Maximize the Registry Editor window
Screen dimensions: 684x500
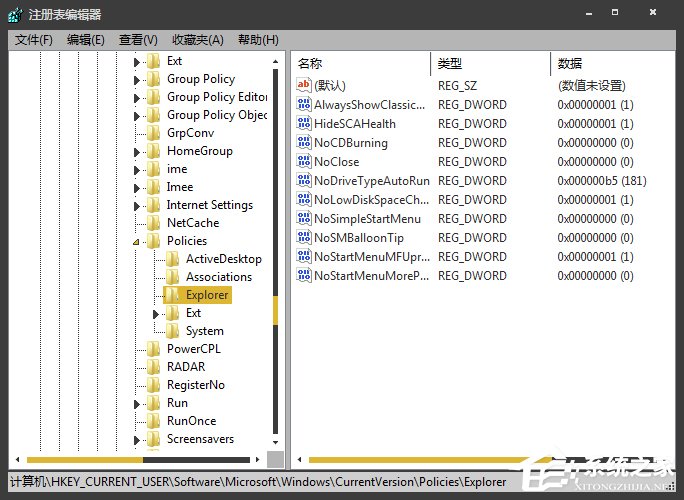click(615, 12)
